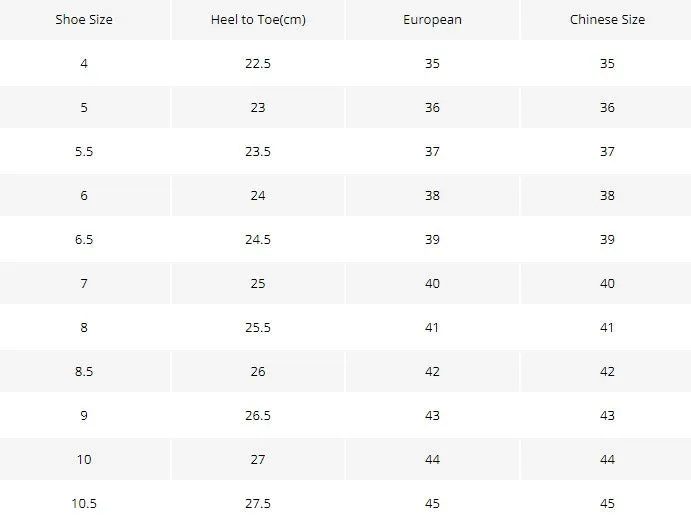Click the Heel to Toe(cm) header

[x=258, y=19]
